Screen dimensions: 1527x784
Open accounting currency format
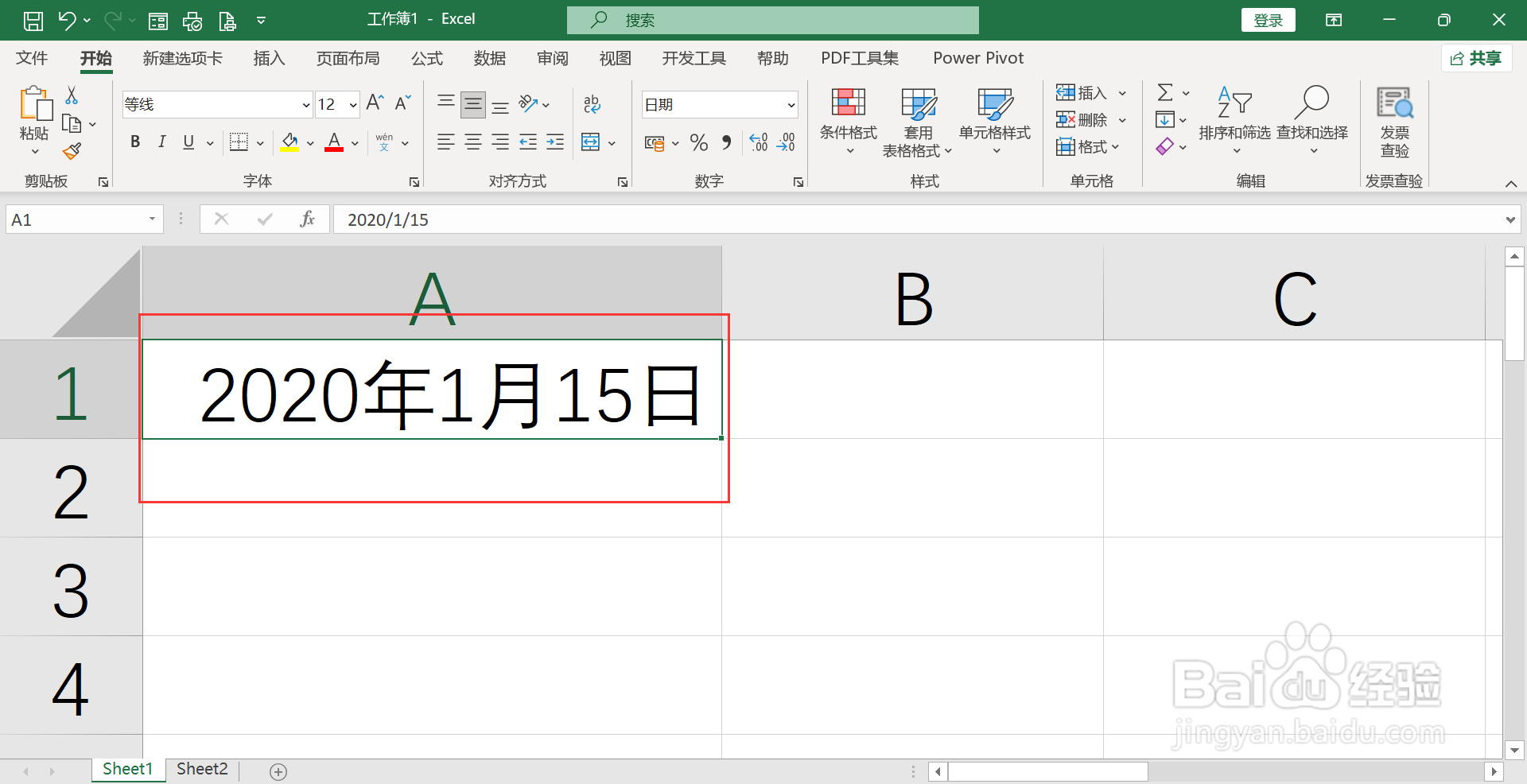tap(655, 143)
